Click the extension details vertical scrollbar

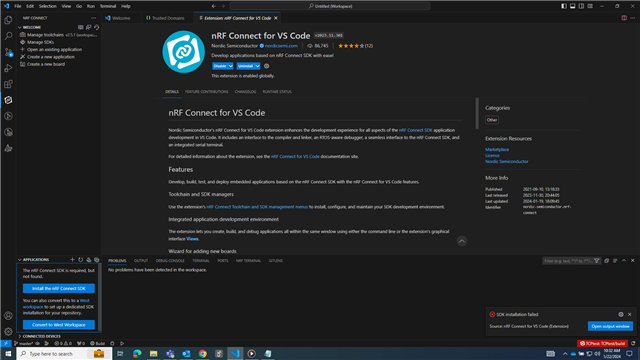coord(477,114)
